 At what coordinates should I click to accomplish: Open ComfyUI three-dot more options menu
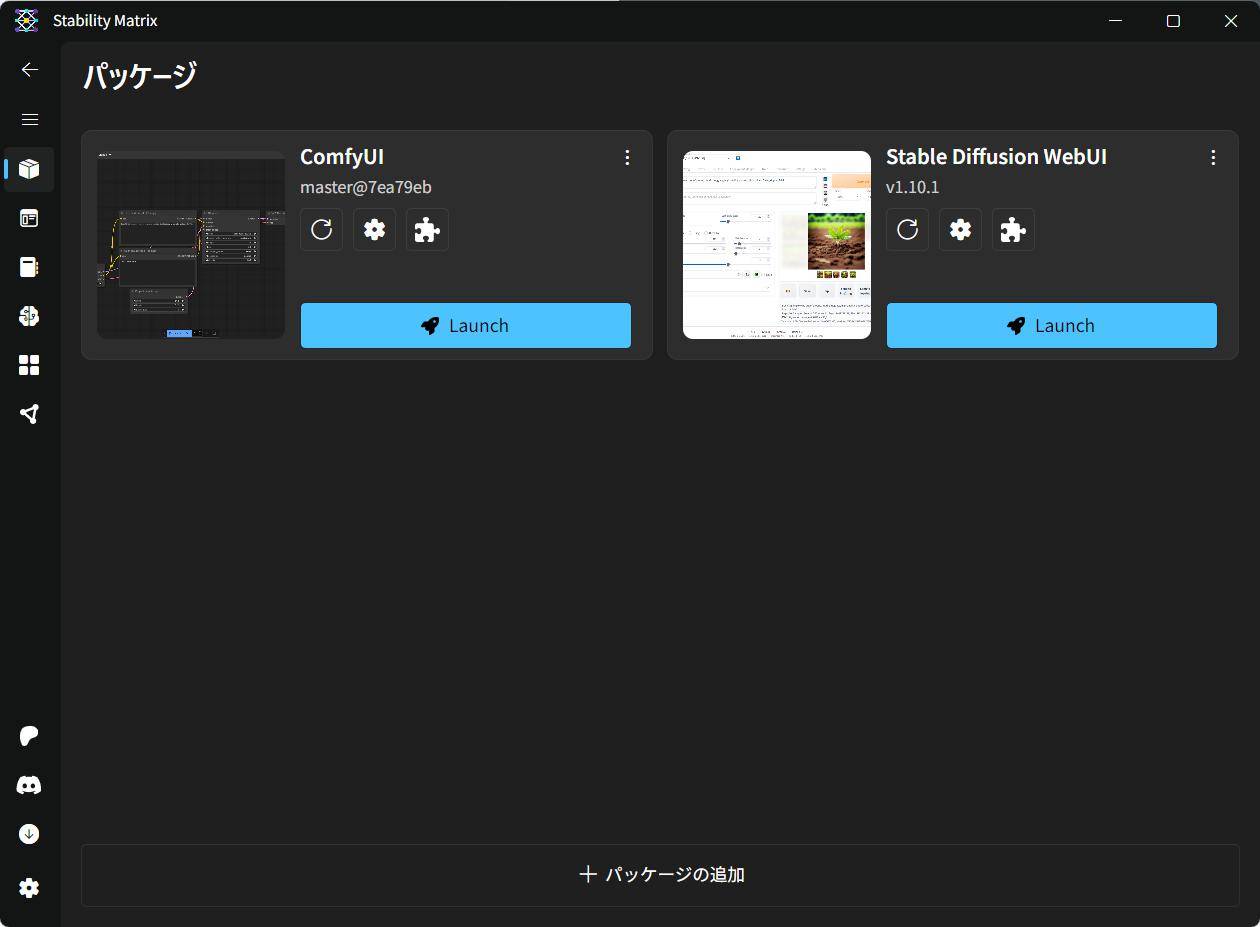coord(627,157)
